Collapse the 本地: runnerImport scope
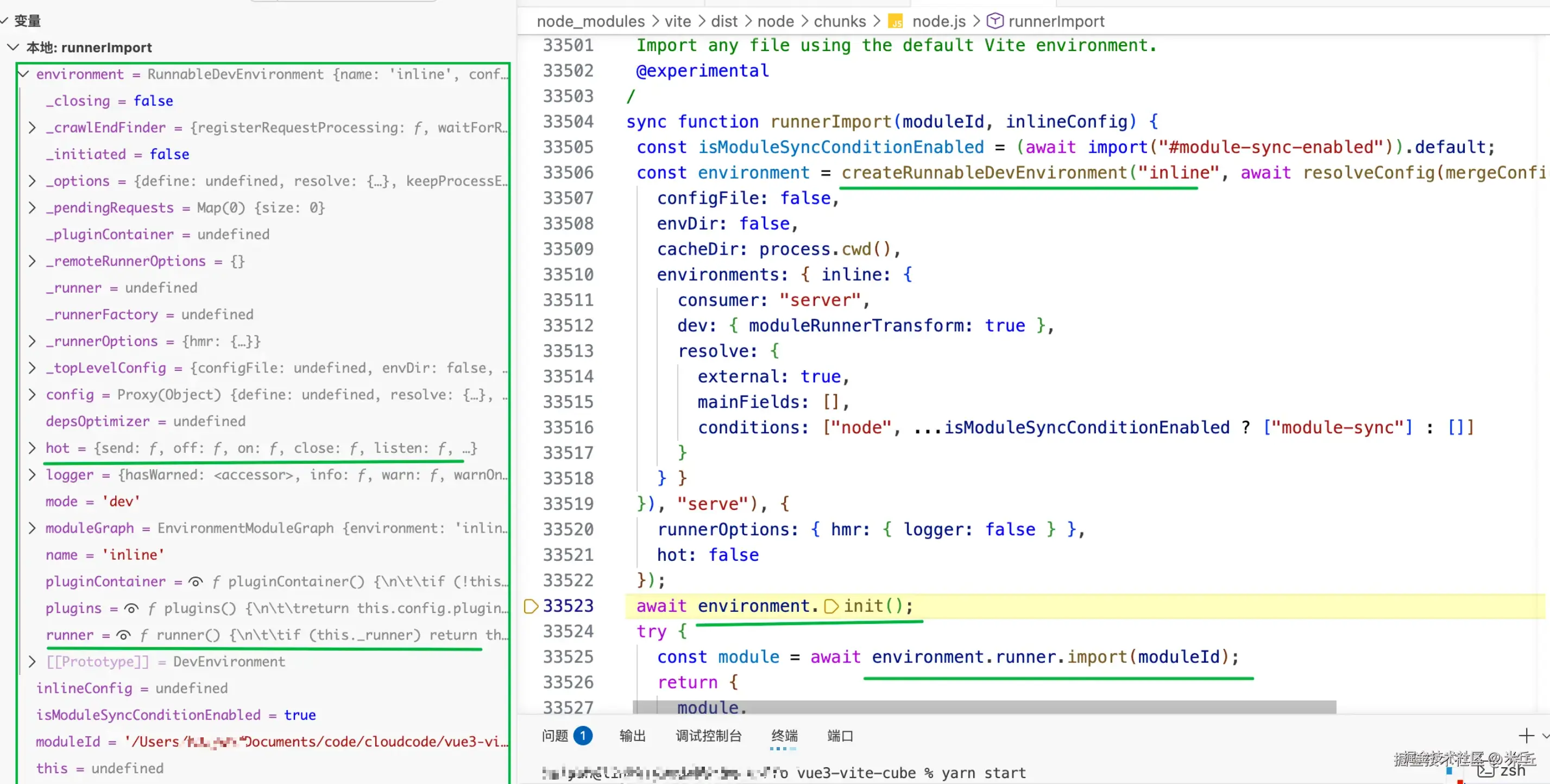Viewport: 1550px width, 784px height. pyautogui.click(x=12, y=48)
